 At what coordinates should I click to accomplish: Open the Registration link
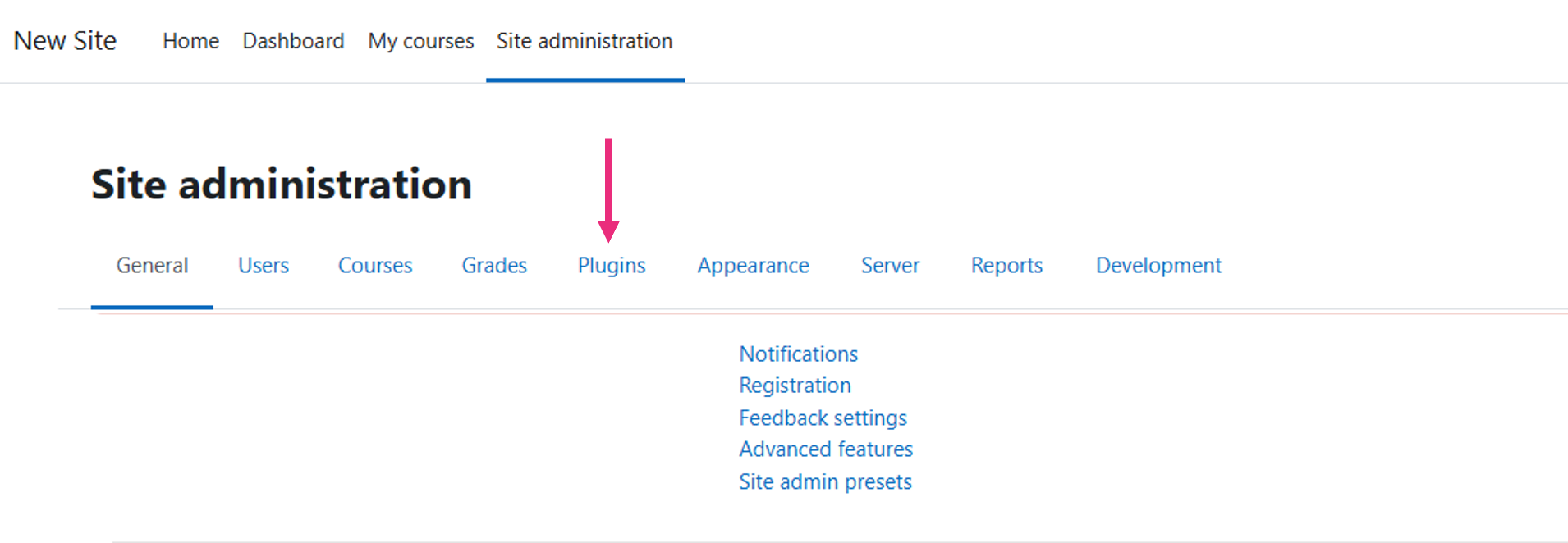pyautogui.click(x=795, y=386)
